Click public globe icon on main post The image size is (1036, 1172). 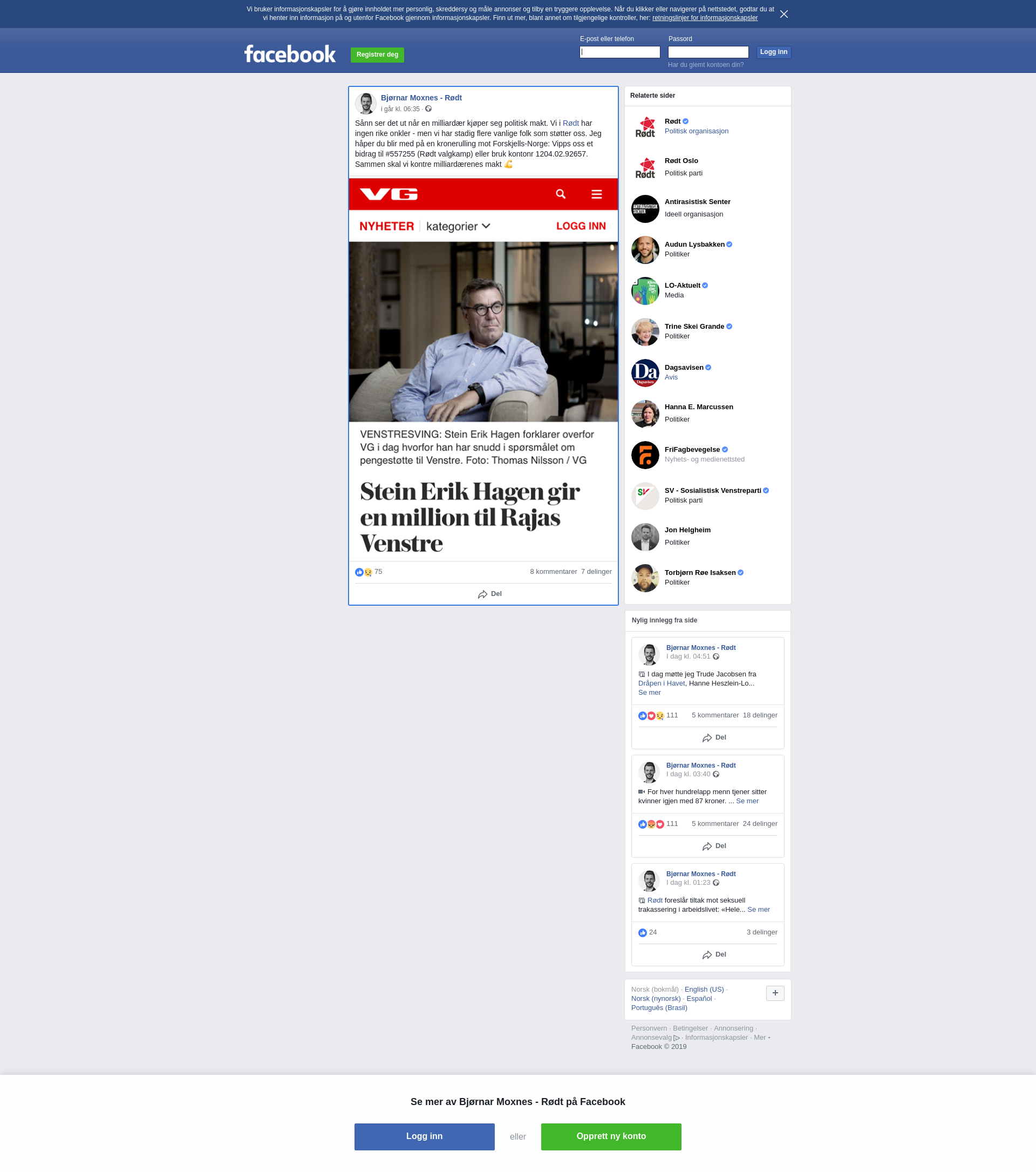click(x=428, y=109)
